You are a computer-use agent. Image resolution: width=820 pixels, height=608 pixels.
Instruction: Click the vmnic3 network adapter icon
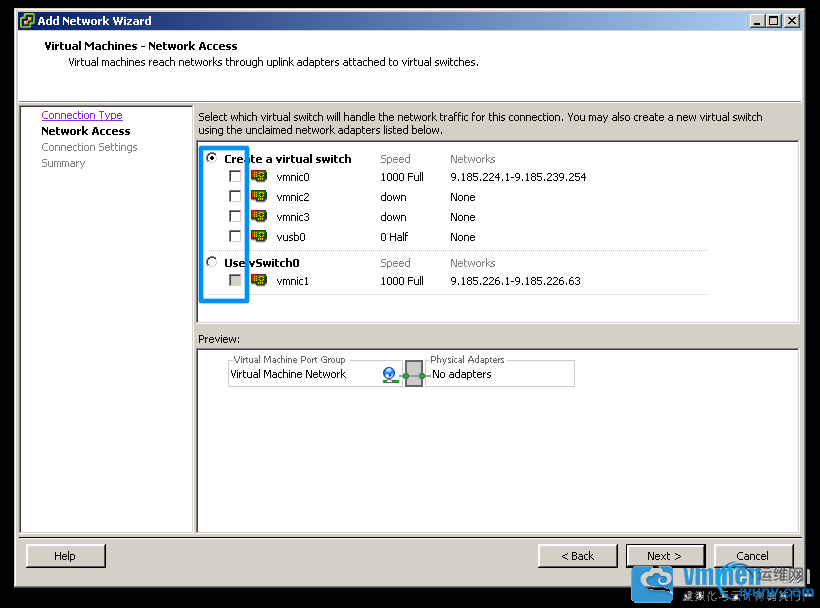click(x=259, y=216)
